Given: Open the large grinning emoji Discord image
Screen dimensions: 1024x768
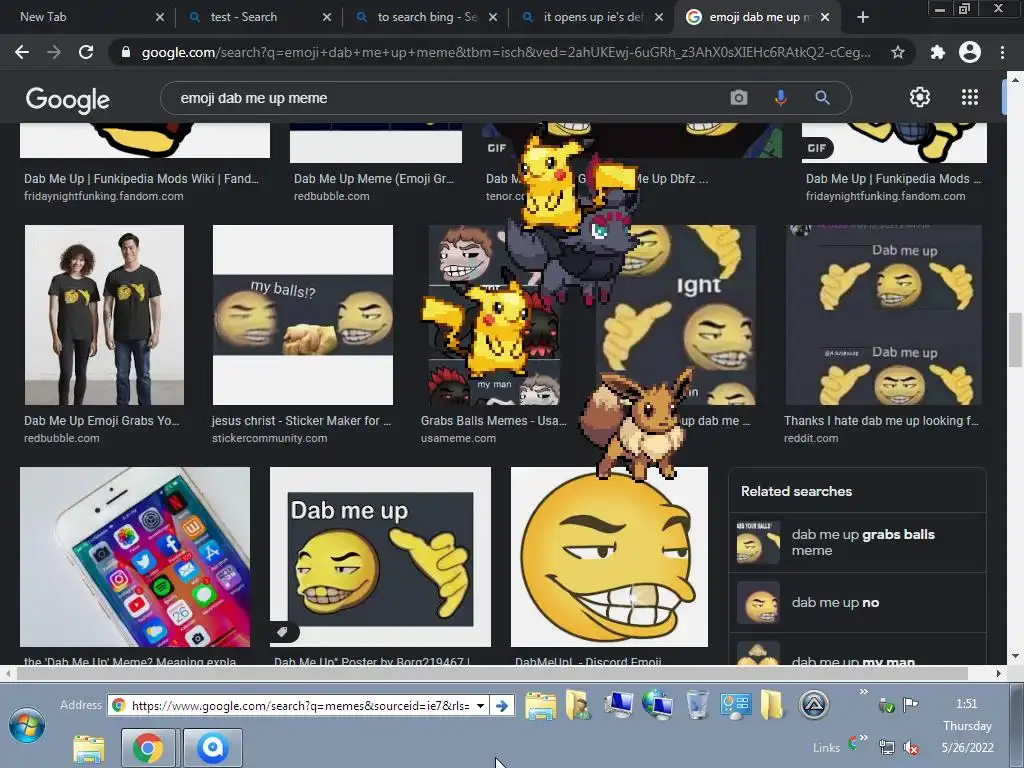Looking at the screenshot, I should point(609,556).
